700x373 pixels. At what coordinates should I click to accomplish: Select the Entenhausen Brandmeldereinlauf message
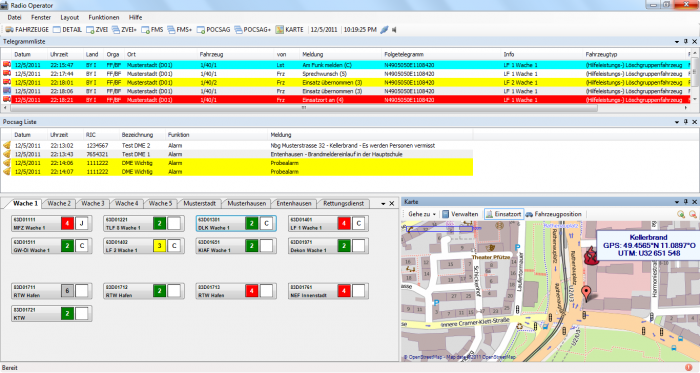(238, 154)
